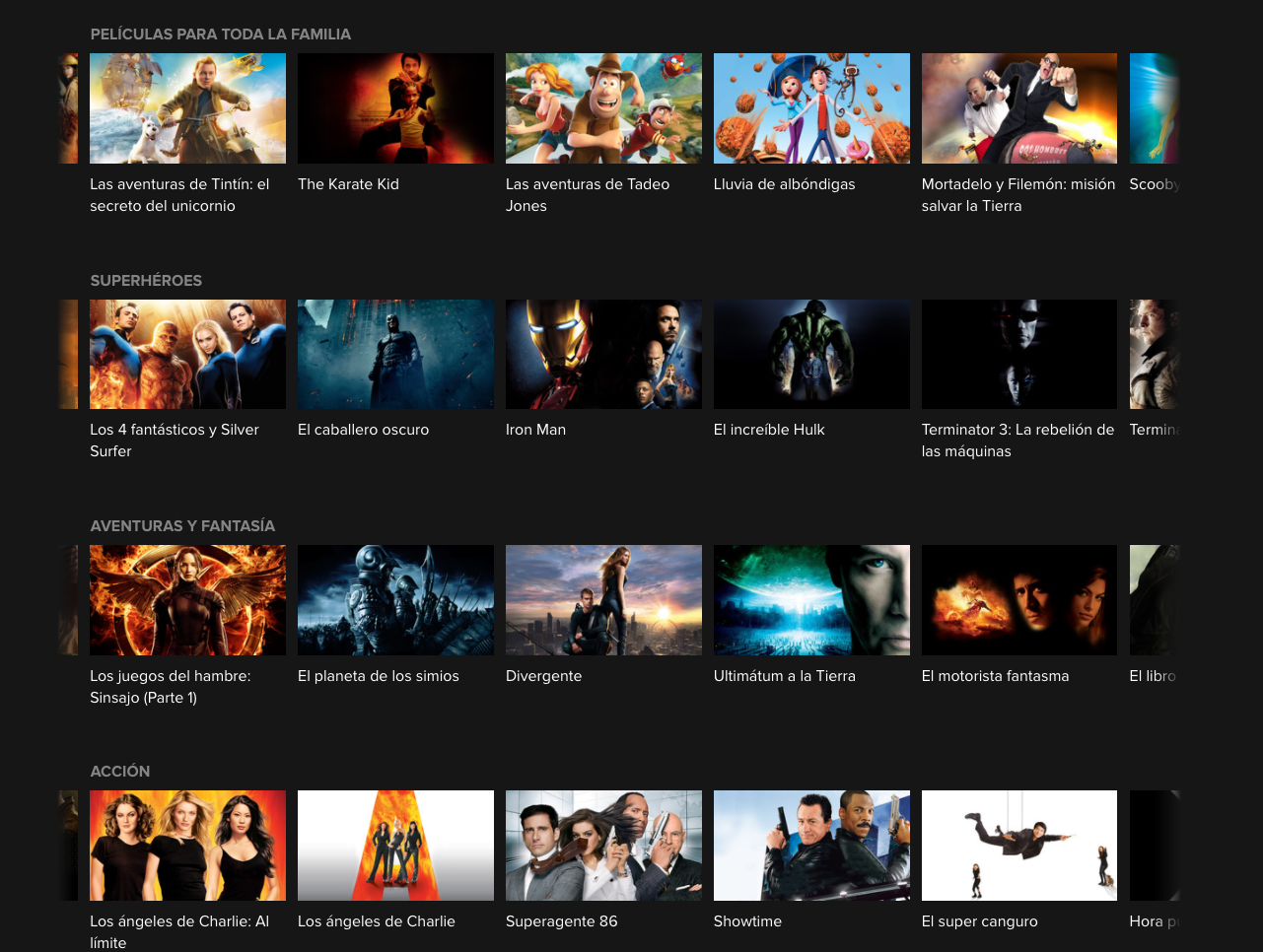Screen dimensions: 1263x952
Task: Open Los 4 fantásticos y Silver Surfer poster
Action: (x=187, y=354)
